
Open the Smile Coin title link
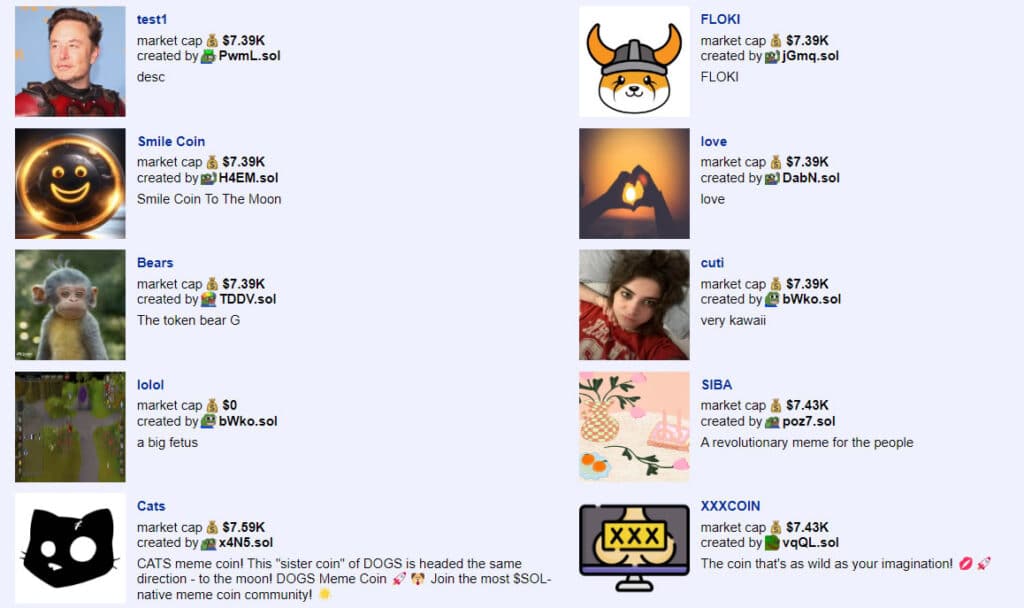[171, 141]
